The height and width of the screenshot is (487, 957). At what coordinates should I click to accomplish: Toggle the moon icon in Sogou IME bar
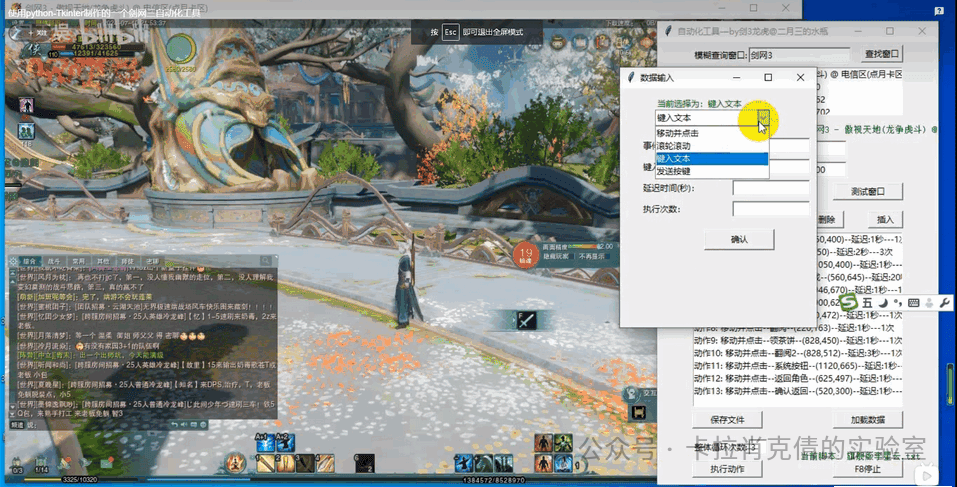tap(884, 302)
